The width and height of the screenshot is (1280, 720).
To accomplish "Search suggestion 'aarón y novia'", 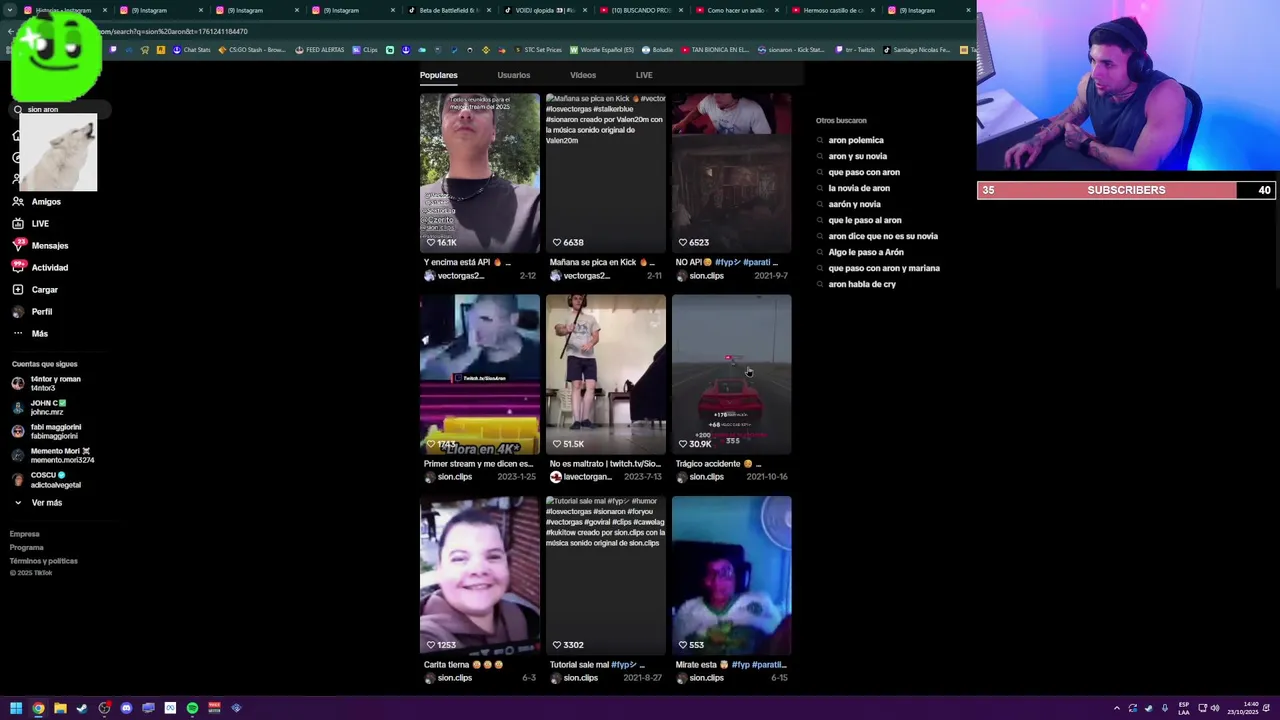I will [854, 204].
